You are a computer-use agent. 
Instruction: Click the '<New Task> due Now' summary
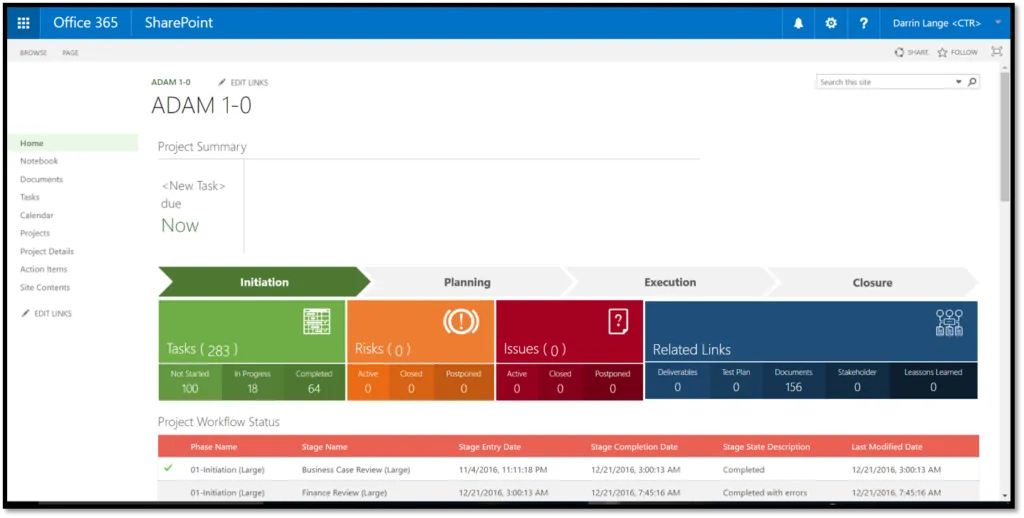pyautogui.click(x=193, y=206)
